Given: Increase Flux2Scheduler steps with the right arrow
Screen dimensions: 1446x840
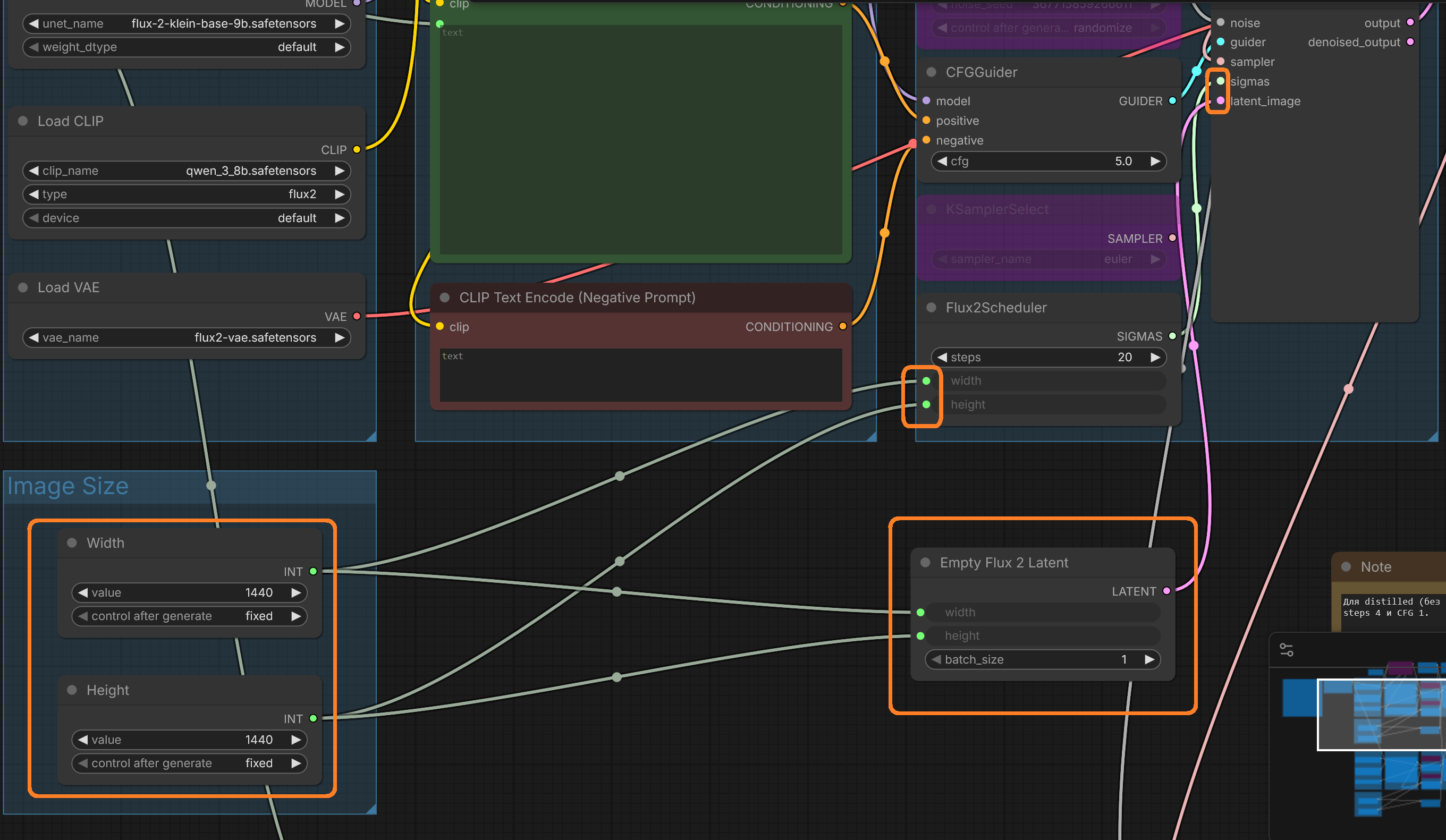Looking at the screenshot, I should (x=1155, y=357).
